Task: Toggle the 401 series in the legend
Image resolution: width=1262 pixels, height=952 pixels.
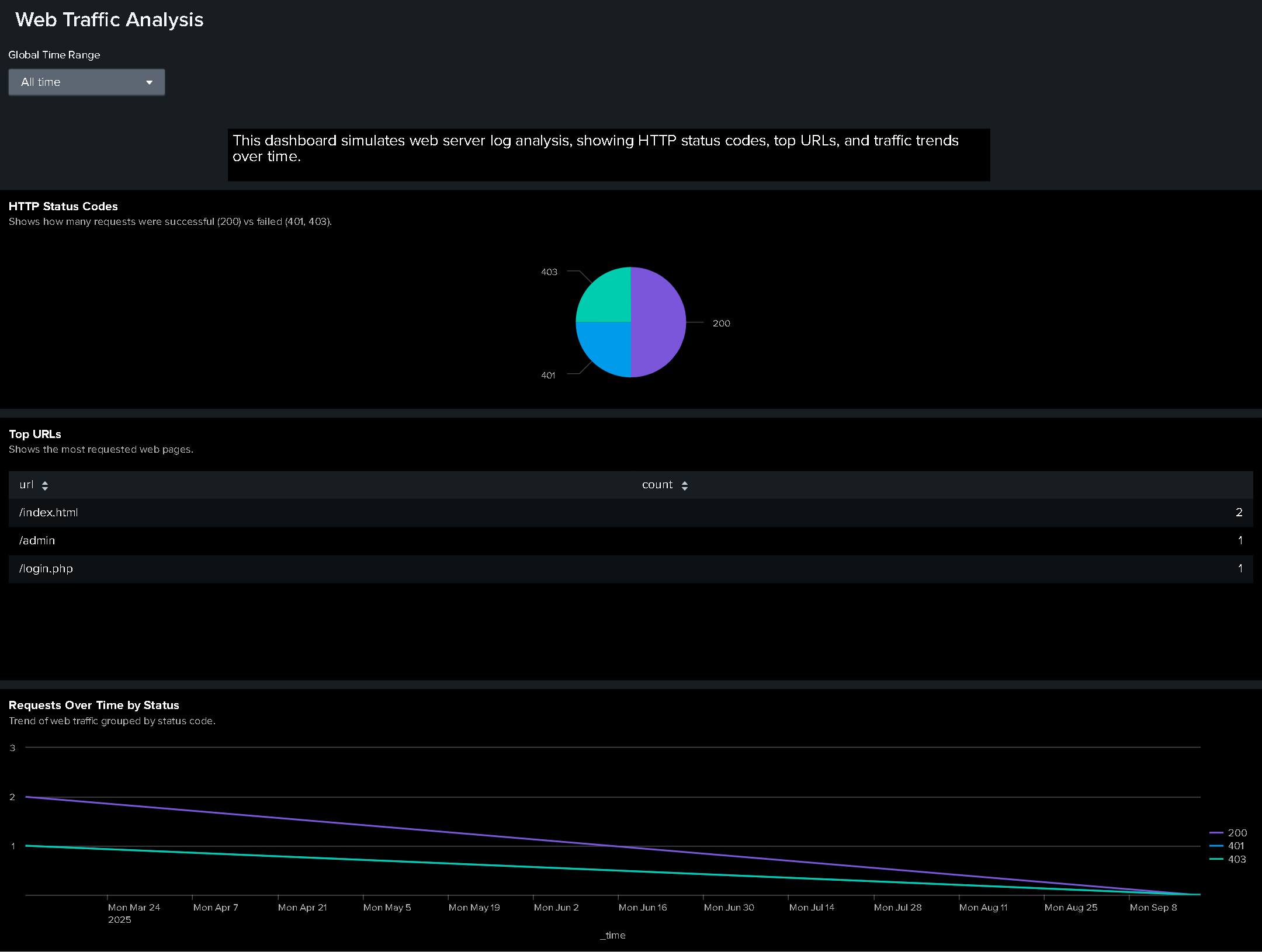Action: pos(1235,846)
